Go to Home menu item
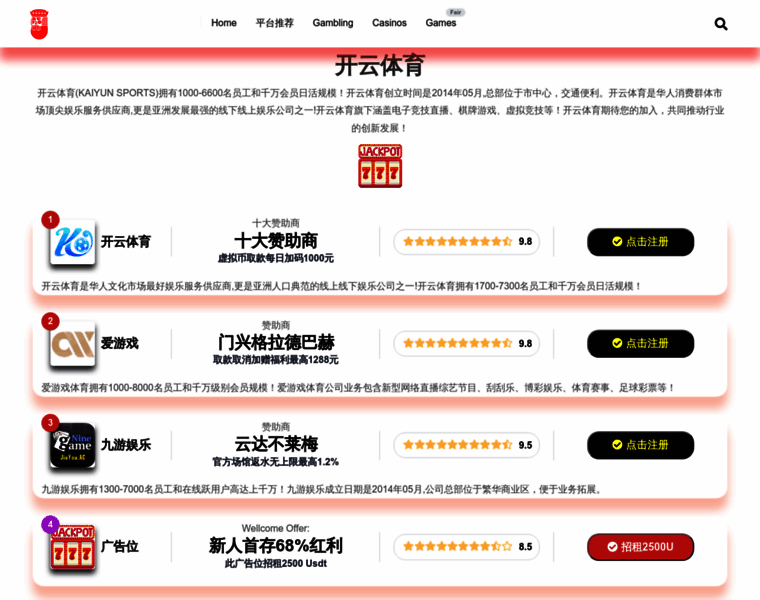This screenshot has width=760, height=600. (224, 23)
